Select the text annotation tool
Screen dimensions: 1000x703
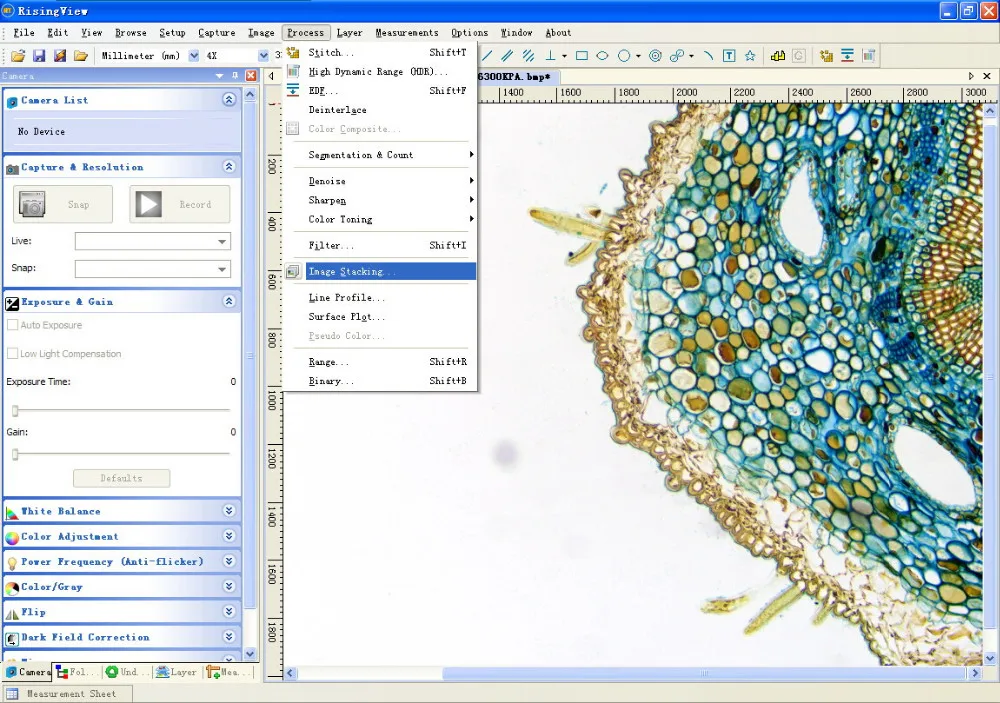[x=729, y=56]
